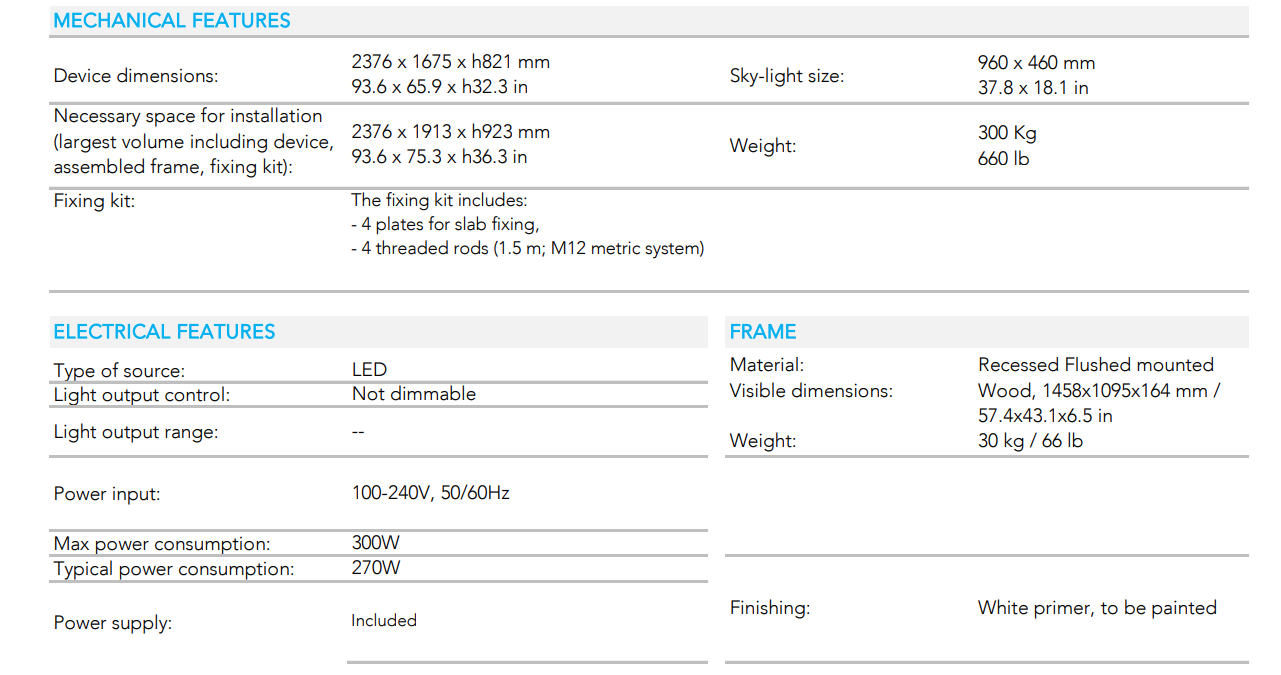Click the 'Type of source:' label
Viewport: 1281px width, 675px height.
click(x=119, y=371)
